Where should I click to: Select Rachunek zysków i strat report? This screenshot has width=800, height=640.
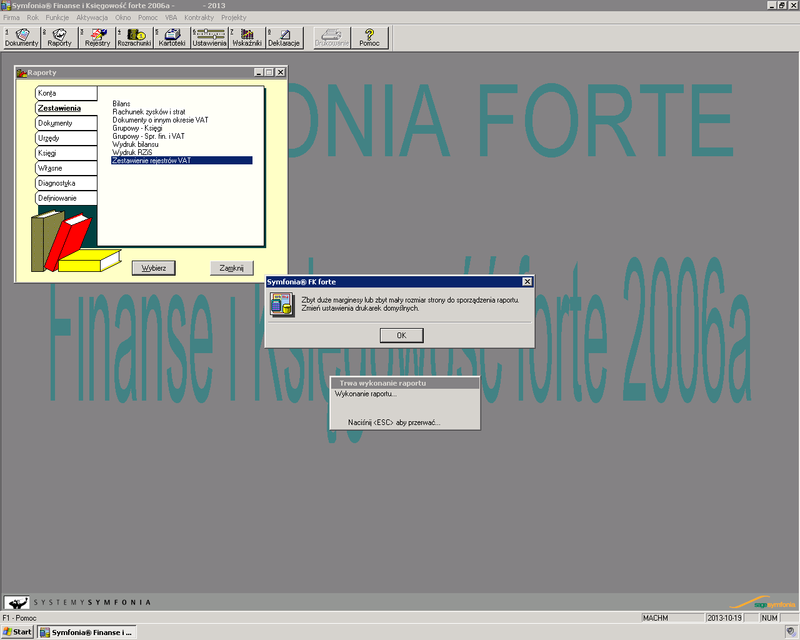pyautogui.click(x=149, y=112)
